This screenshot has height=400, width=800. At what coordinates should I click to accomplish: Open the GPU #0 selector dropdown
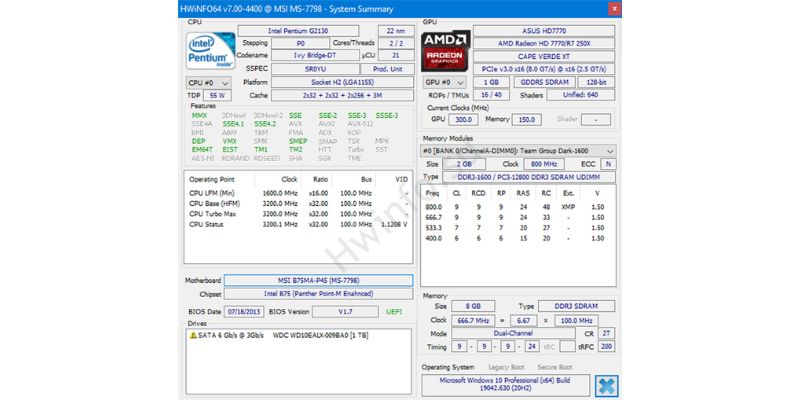pyautogui.click(x=444, y=82)
